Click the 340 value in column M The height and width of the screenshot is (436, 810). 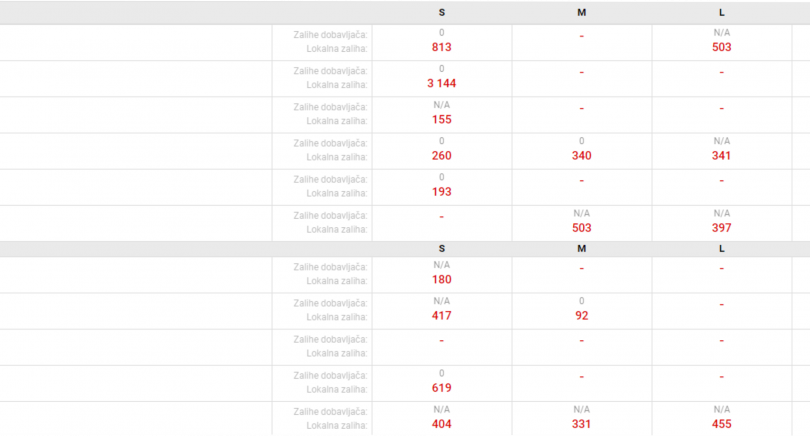point(582,156)
